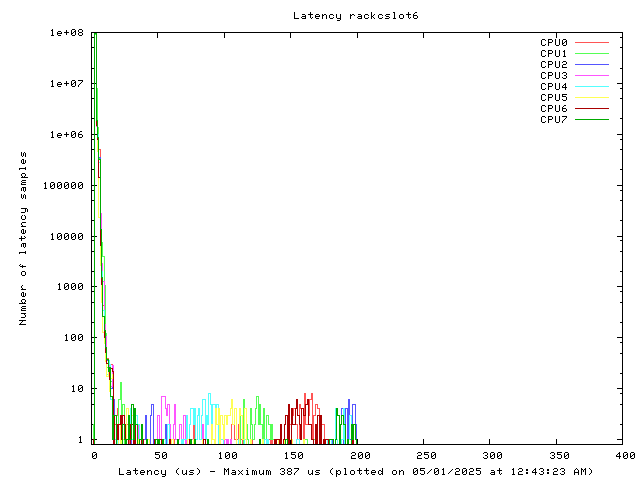Click the x-axis label "250"
Screen dimensions: 640x480
tap(426, 456)
